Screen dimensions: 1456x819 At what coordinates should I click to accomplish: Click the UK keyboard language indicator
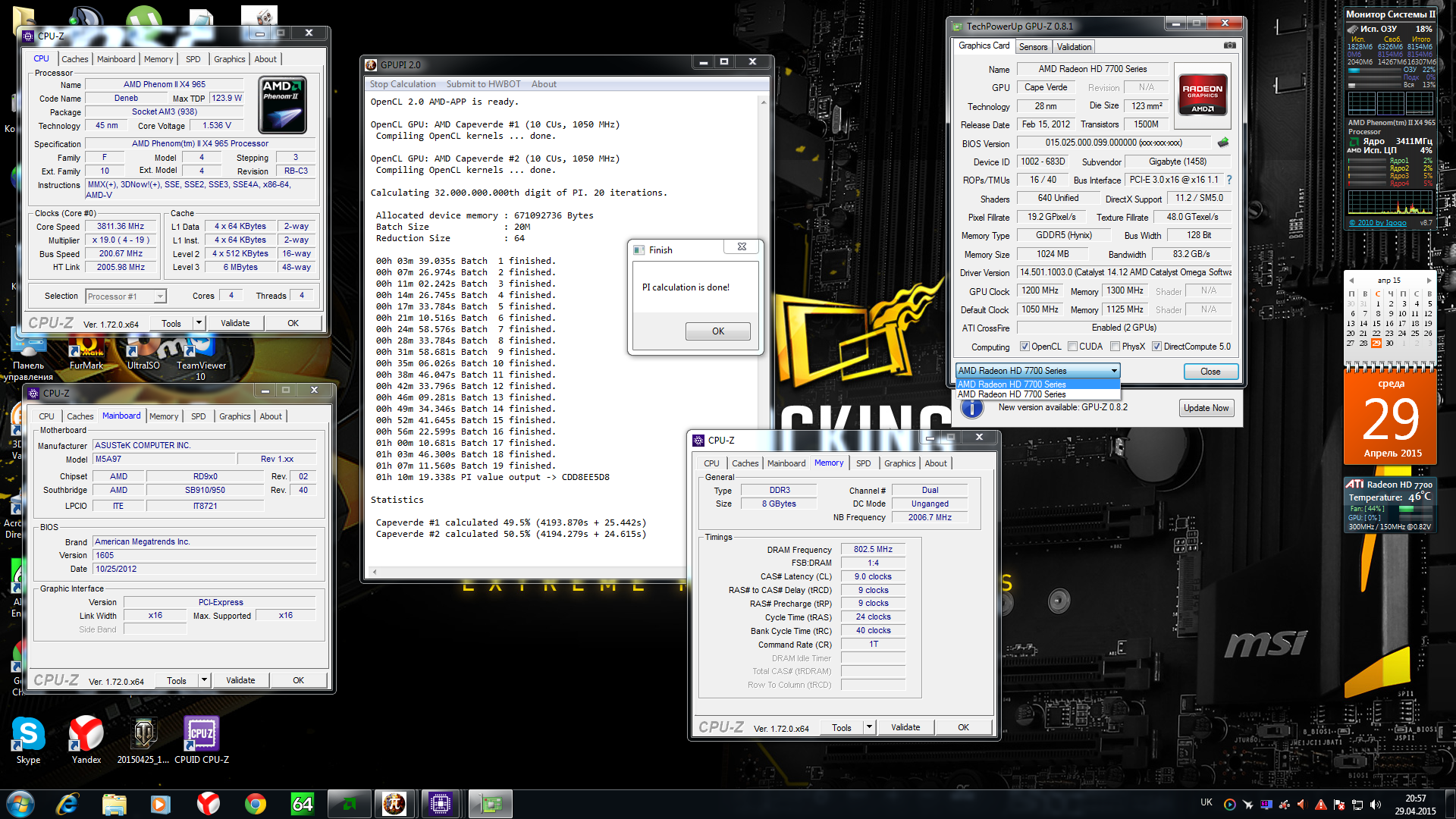pos(1206,802)
